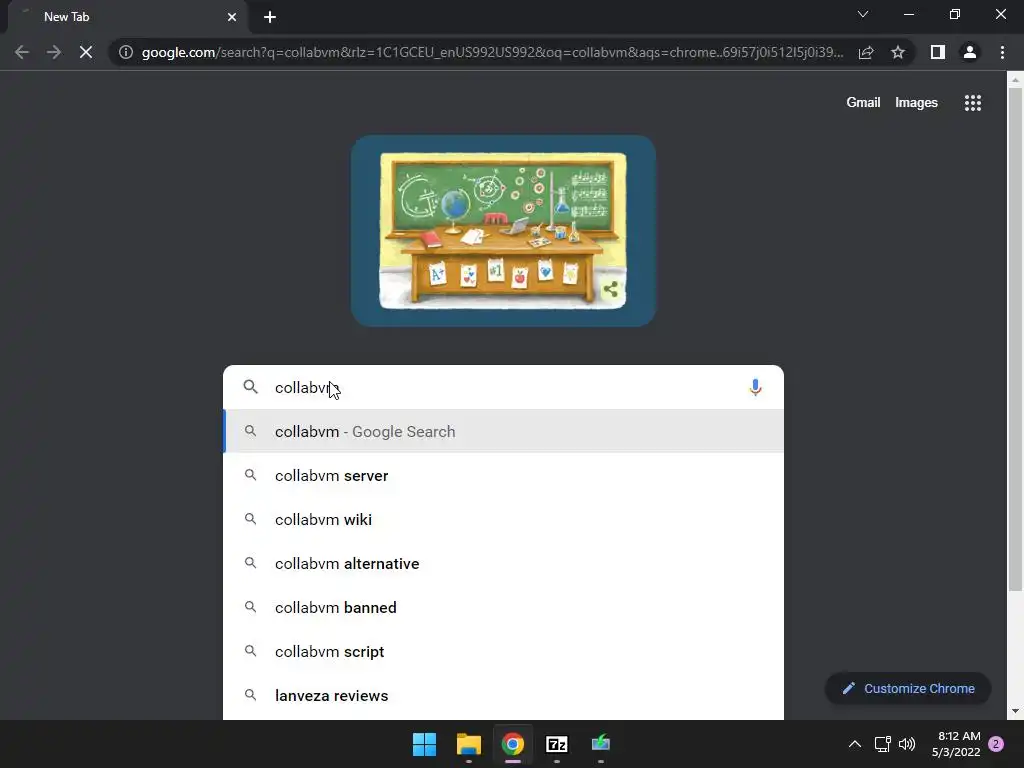Choose the 'collabvm banned' suggestion
The height and width of the screenshot is (768, 1024).
click(503, 607)
